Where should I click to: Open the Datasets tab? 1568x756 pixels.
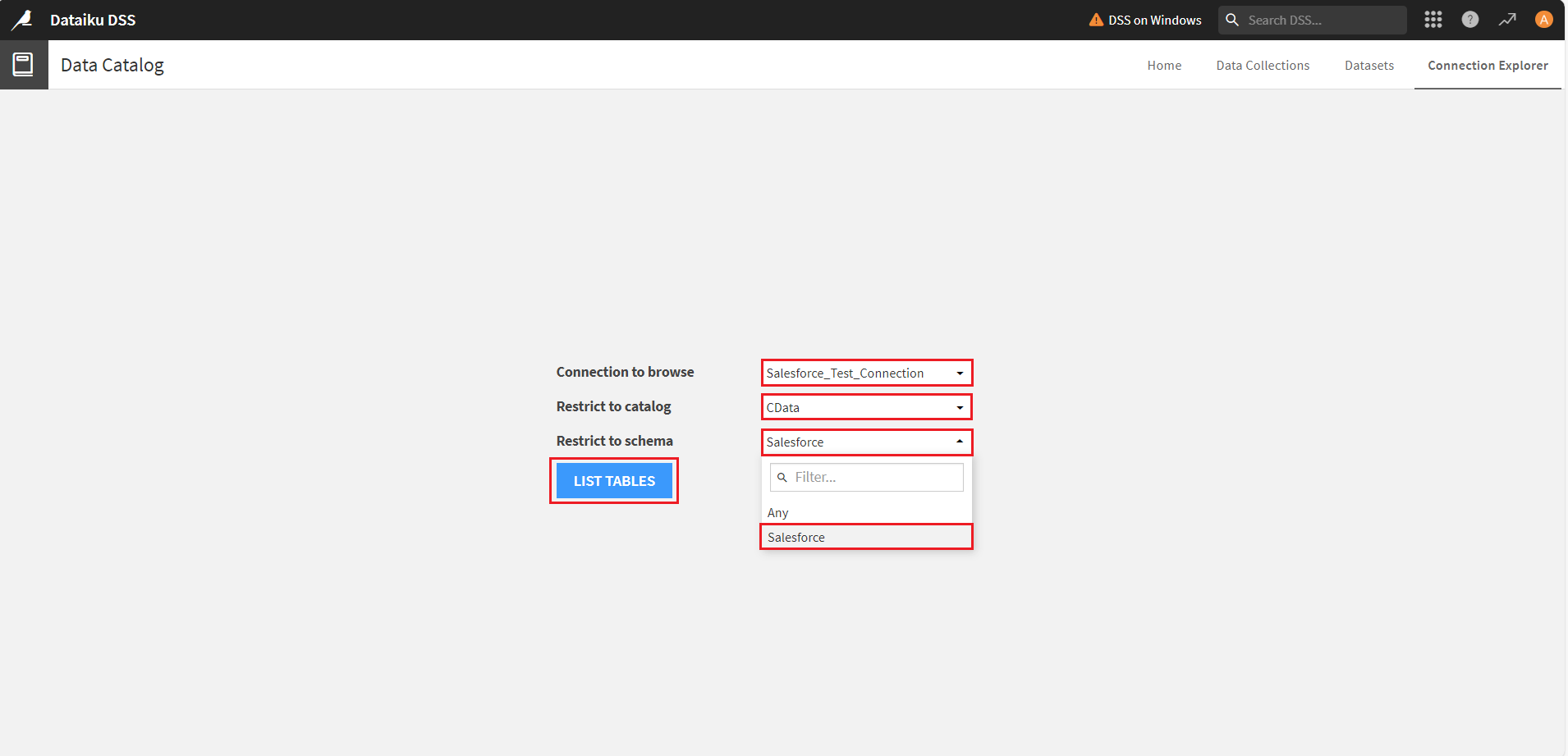point(1369,66)
